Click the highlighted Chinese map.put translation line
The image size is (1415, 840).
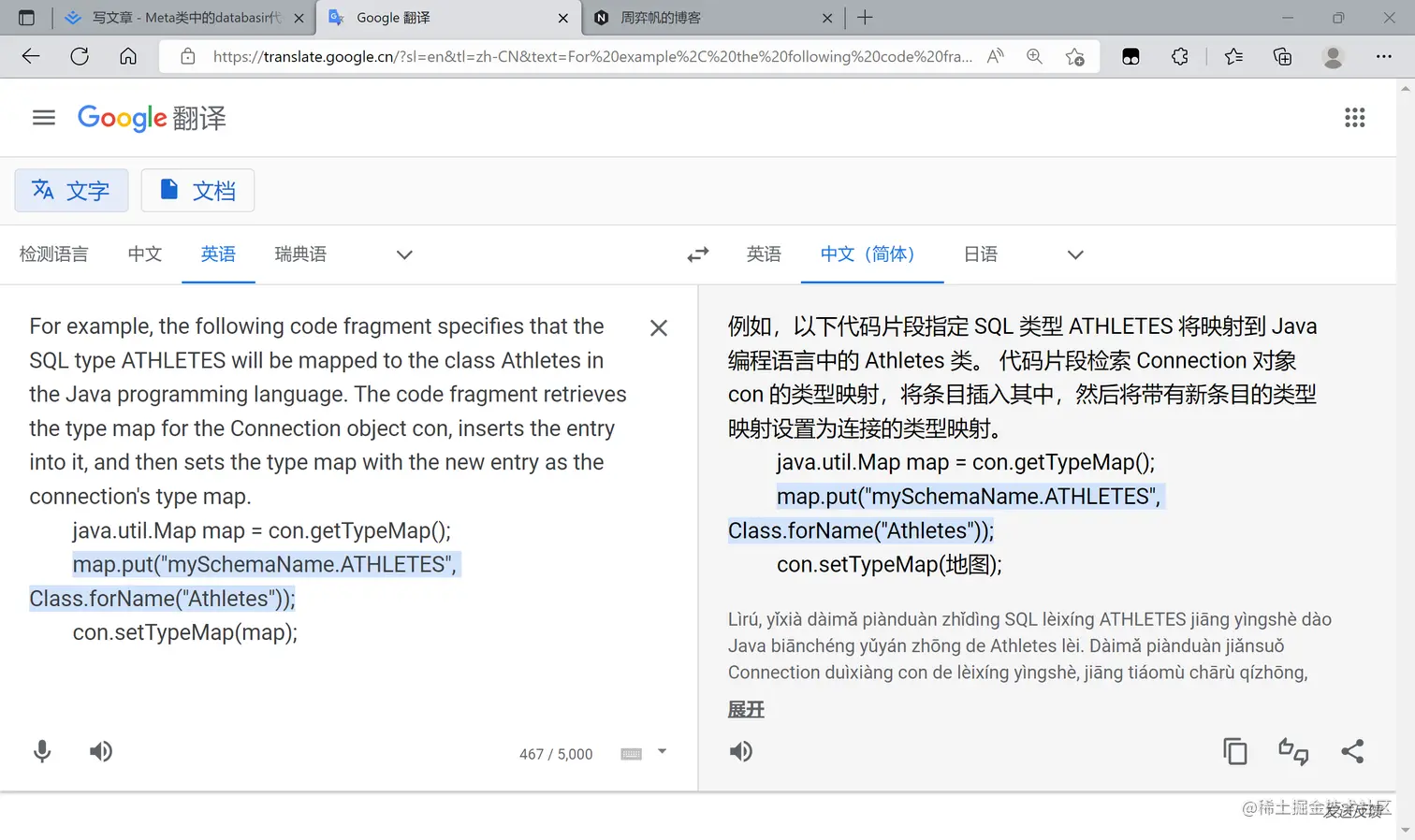coord(944,514)
